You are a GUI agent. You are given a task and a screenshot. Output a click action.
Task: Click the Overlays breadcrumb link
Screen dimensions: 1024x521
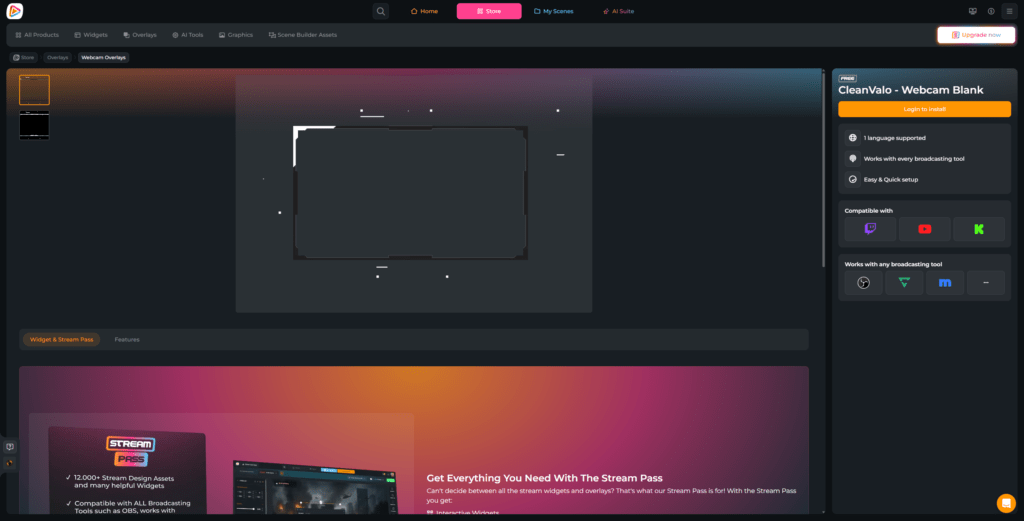57,58
